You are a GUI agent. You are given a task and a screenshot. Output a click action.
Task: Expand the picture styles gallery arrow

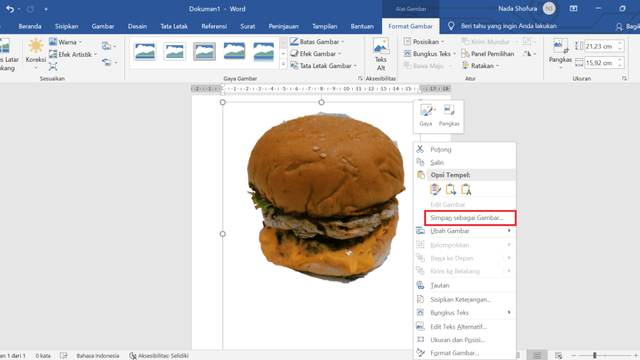tap(283, 64)
